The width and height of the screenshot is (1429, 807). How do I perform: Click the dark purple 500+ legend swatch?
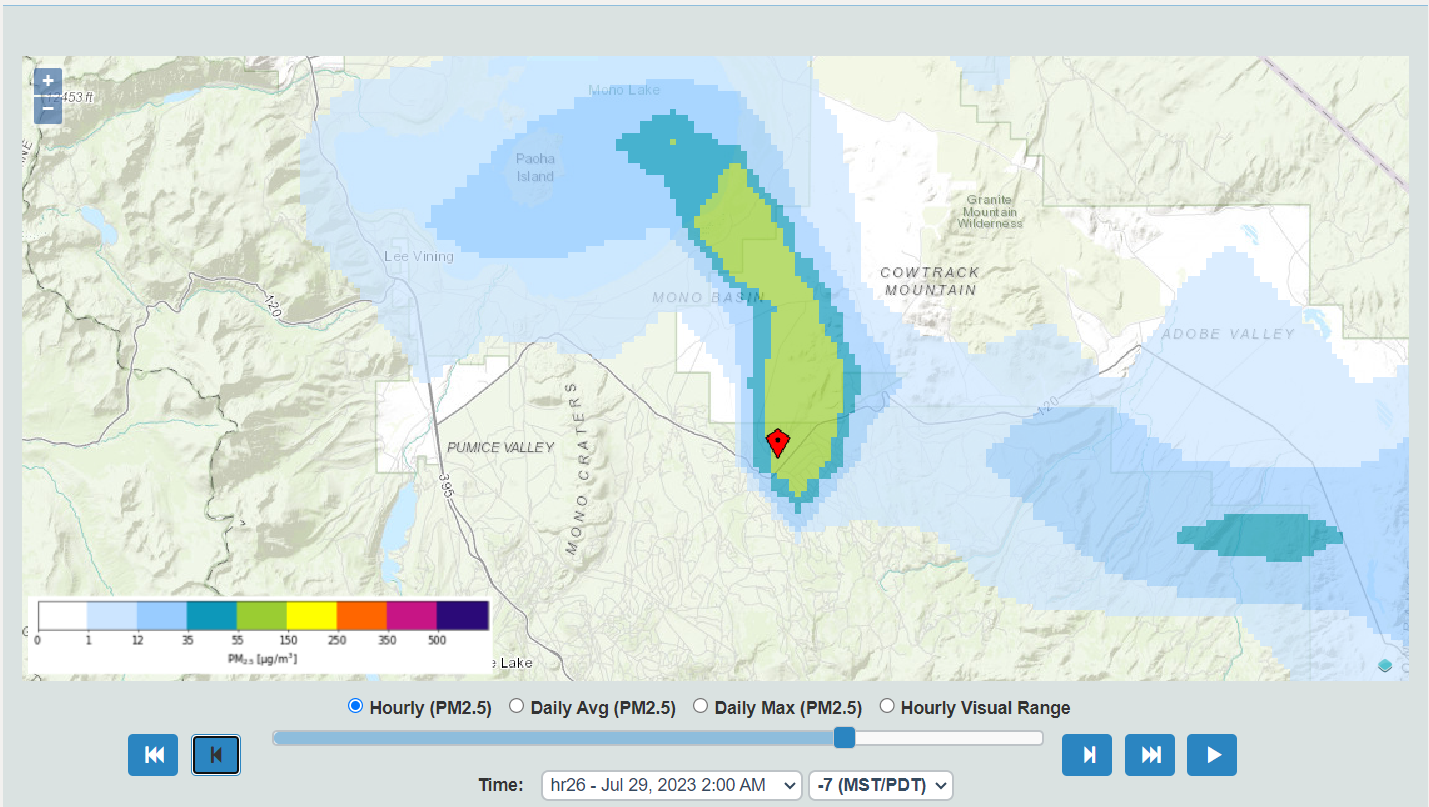pos(462,614)
